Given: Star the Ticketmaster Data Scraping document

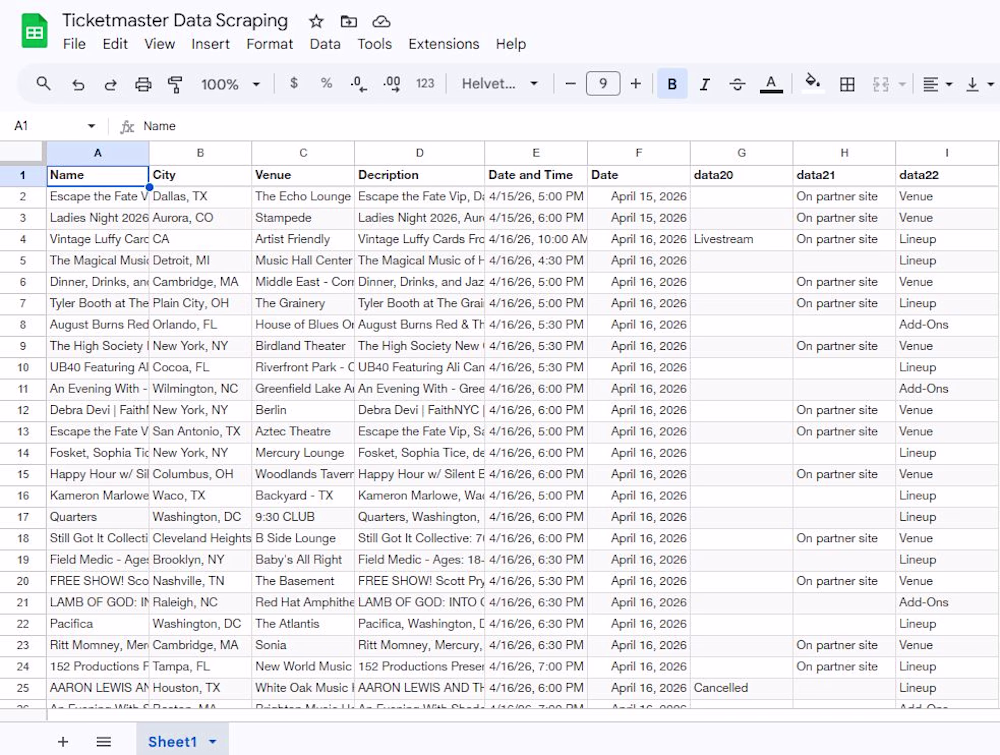Looking at the screenshot, I should [x=316, y=22].
